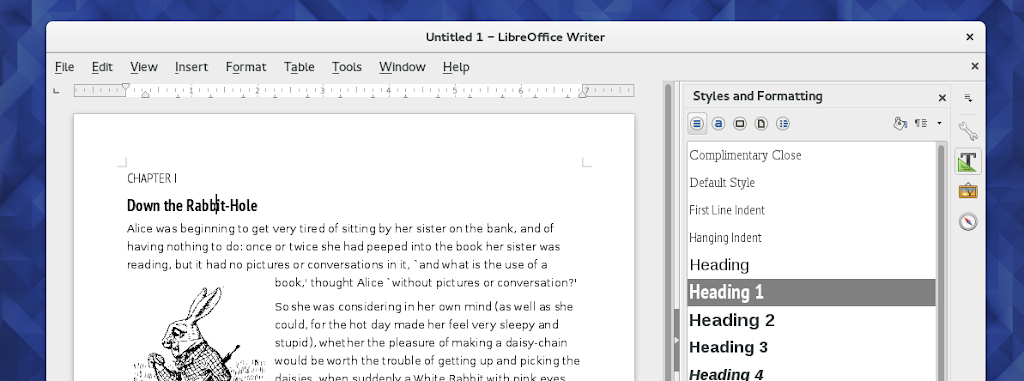
Task: Select Default Style in styles list
Action: (x=811, y=182)
